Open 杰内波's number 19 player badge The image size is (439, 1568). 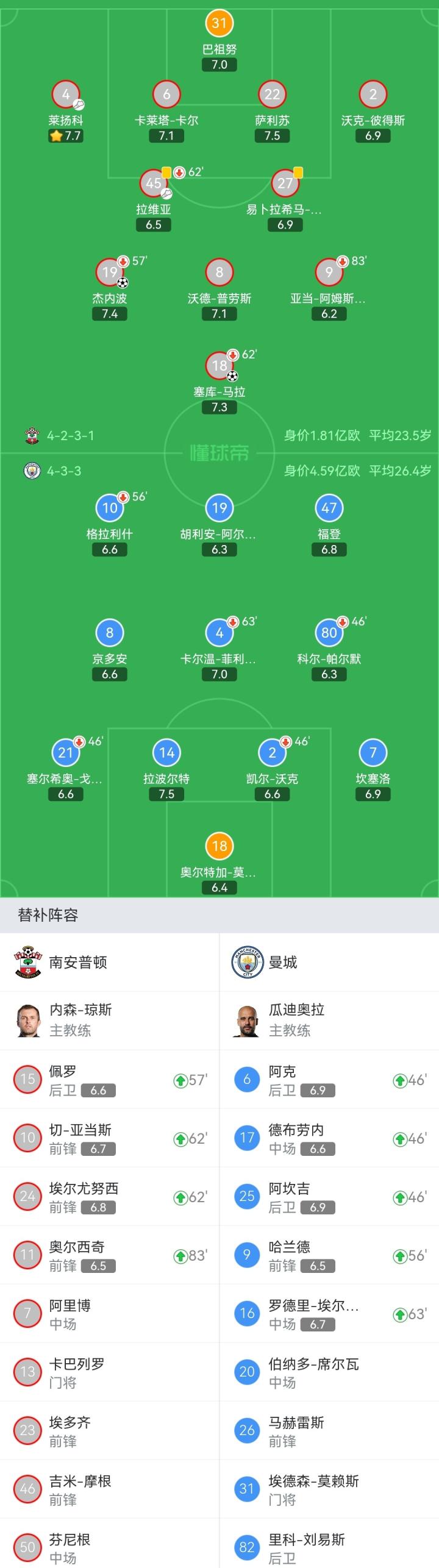(110, 272)
